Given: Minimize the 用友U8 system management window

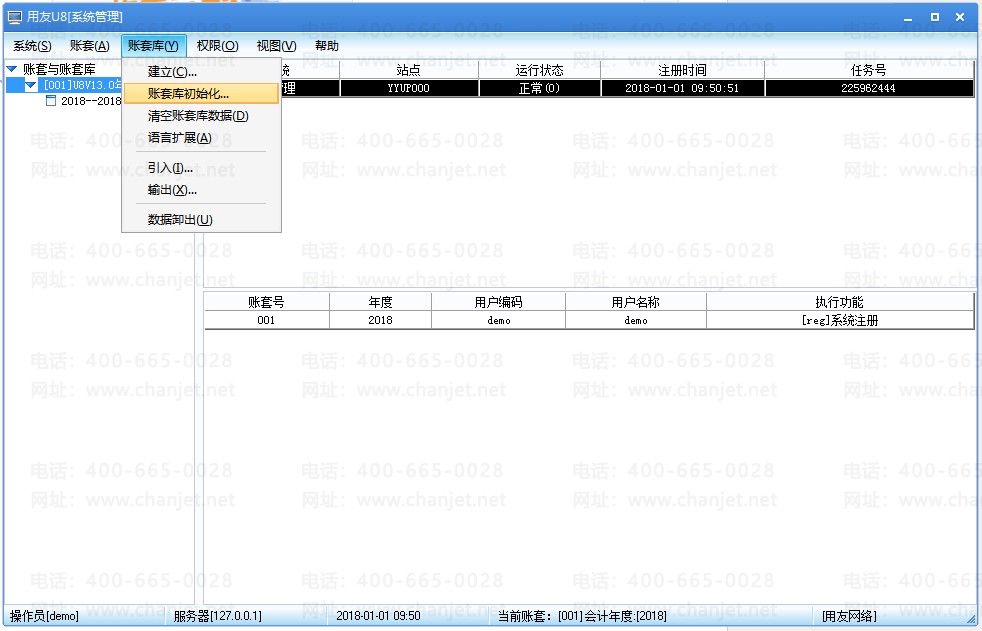Looking at the screenshot, I should pos(907,18).
